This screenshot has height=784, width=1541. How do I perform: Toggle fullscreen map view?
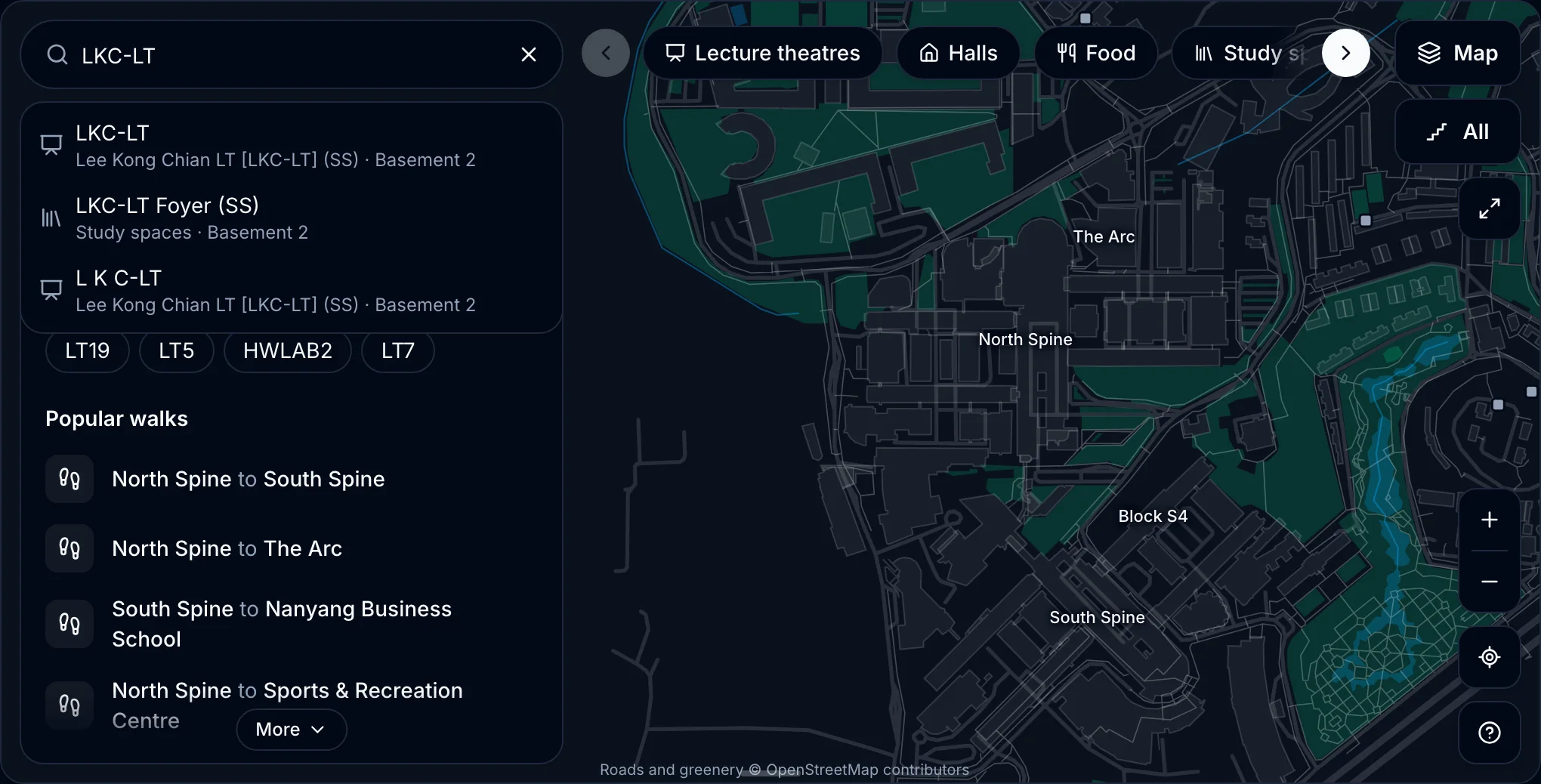pyautogui.click(x=1490, y=208)
